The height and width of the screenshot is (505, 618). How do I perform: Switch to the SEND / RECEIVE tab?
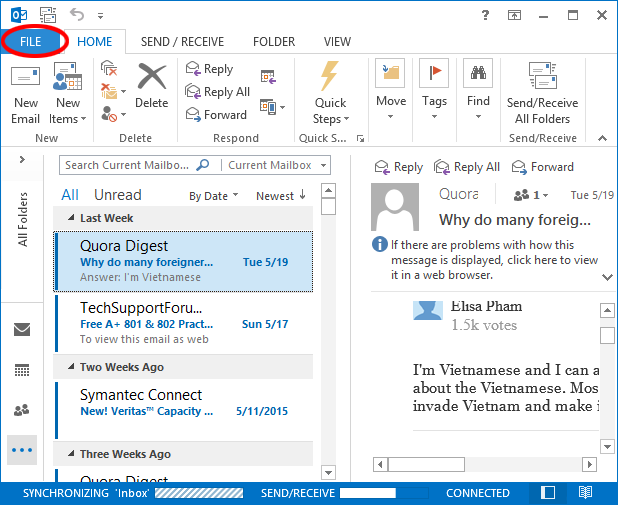pyautogui.click(x=182, y=42)
